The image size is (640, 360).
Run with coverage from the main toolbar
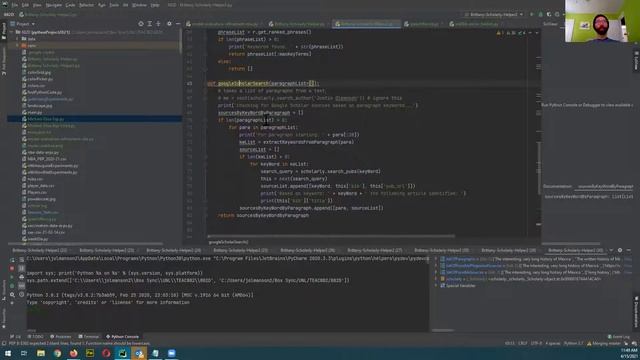coord(549,14)
